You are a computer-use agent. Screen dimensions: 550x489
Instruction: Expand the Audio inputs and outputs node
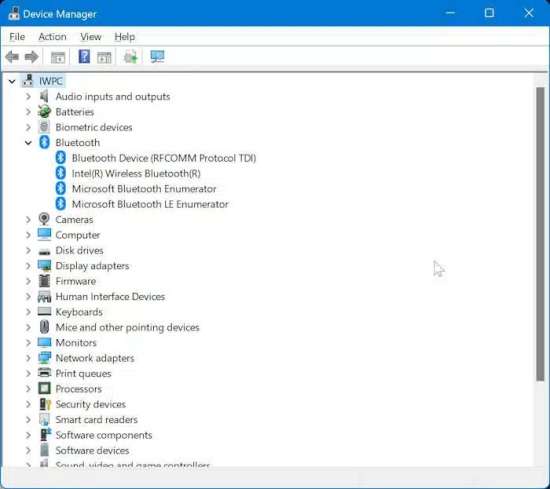(28, 96)
